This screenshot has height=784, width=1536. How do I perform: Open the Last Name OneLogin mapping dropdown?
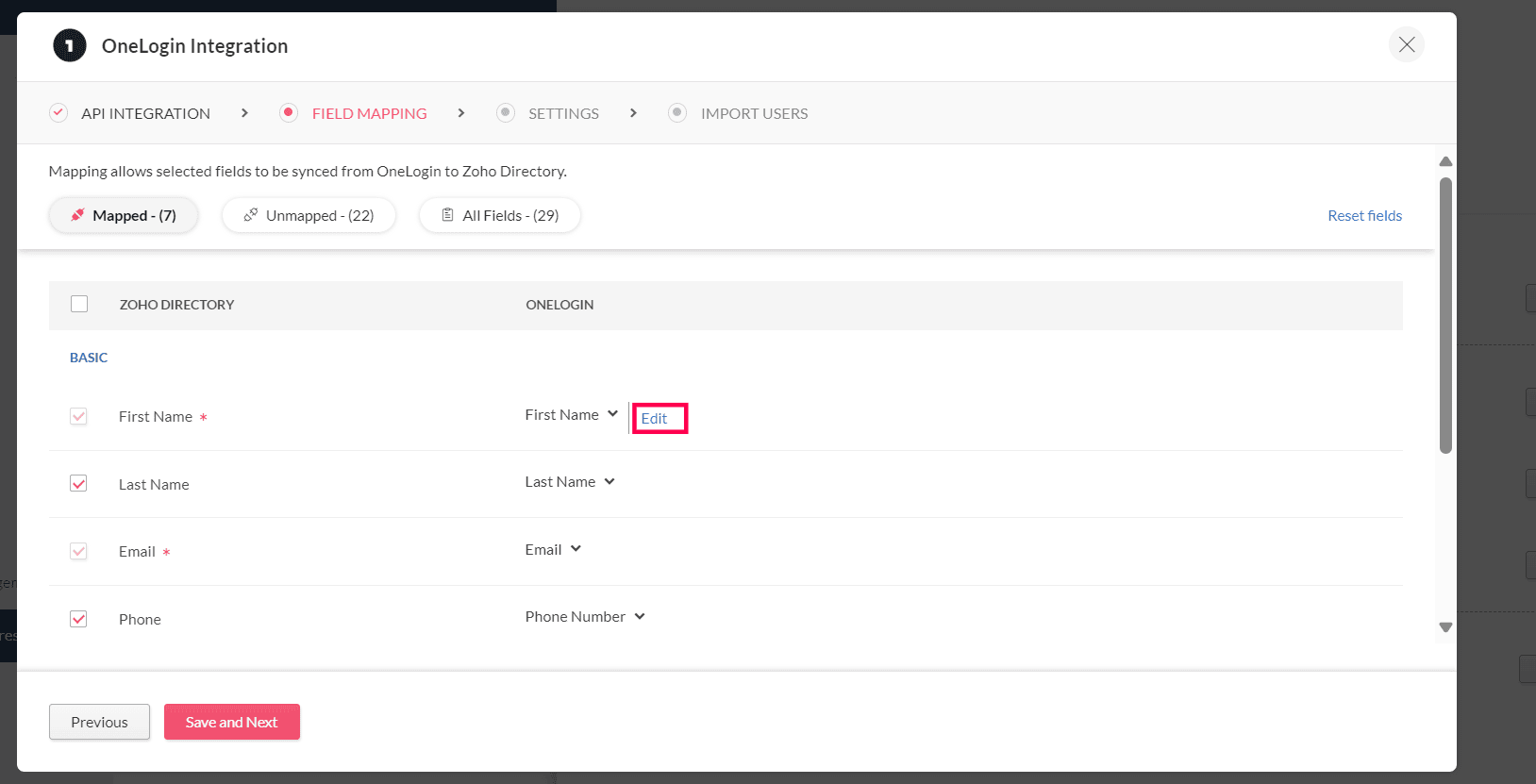pos(570,482)
